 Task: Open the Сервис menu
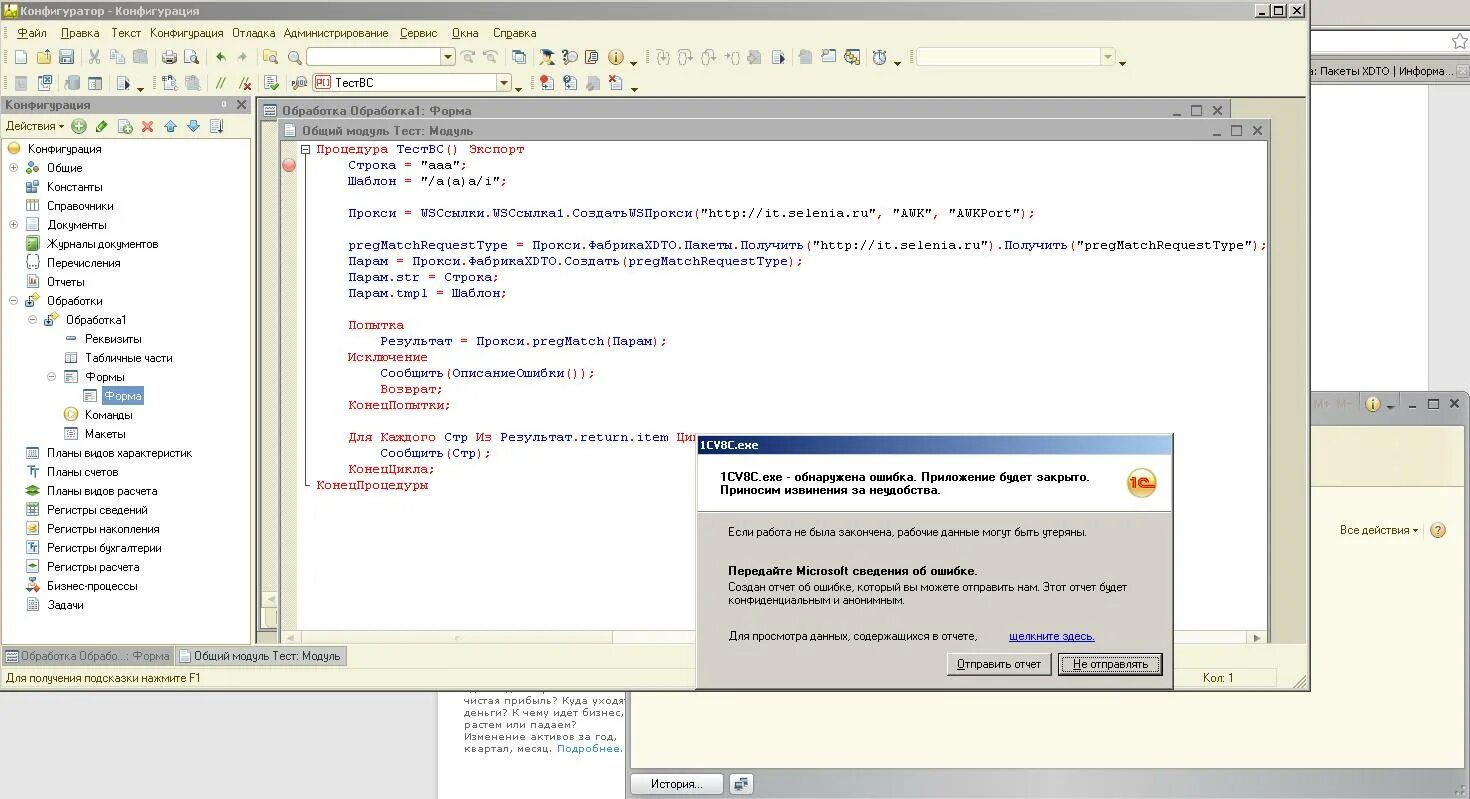(419, 33)
